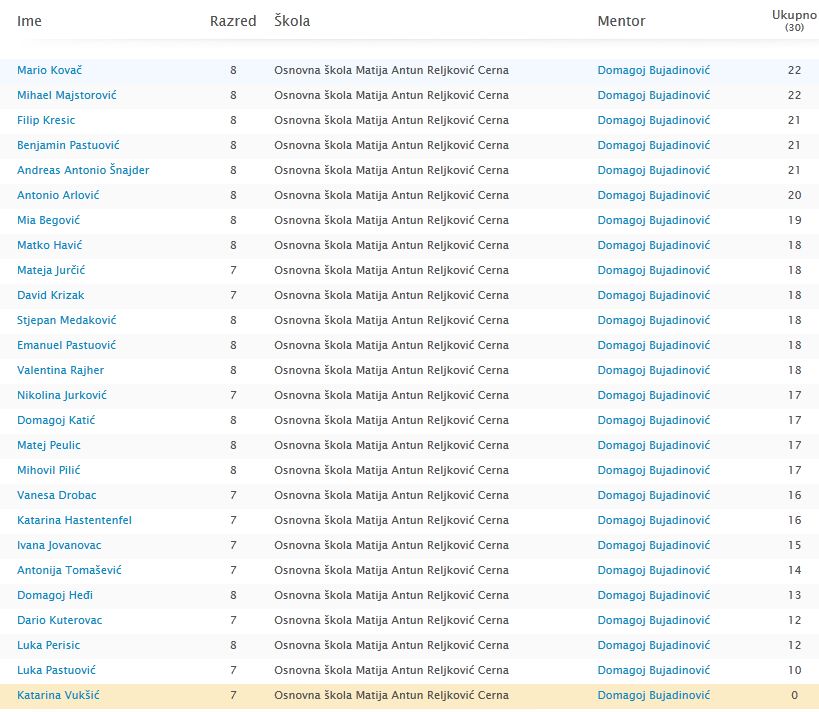Open Mateja Jurčić student link

click(x=51, y=271)
